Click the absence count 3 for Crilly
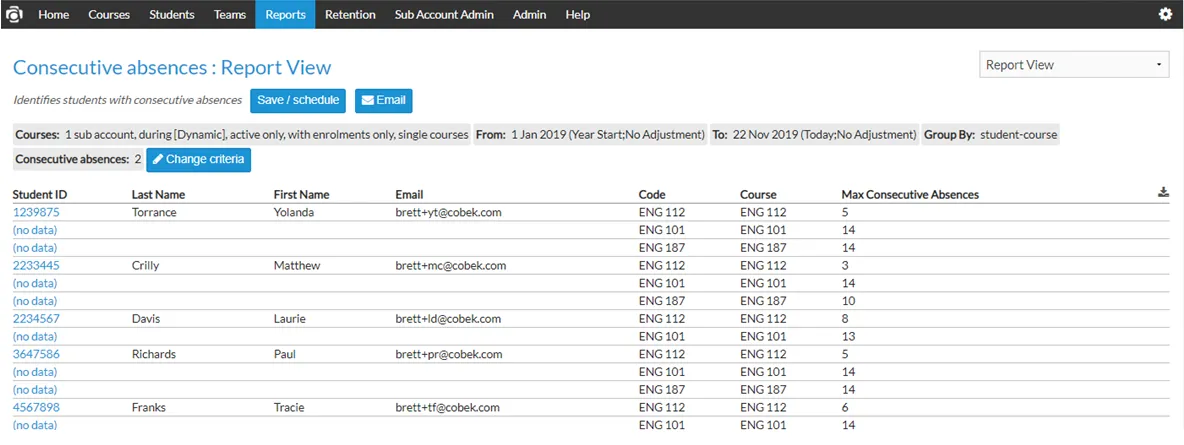The width and height of the screenshot is (1184, 445). click(845, 265)
